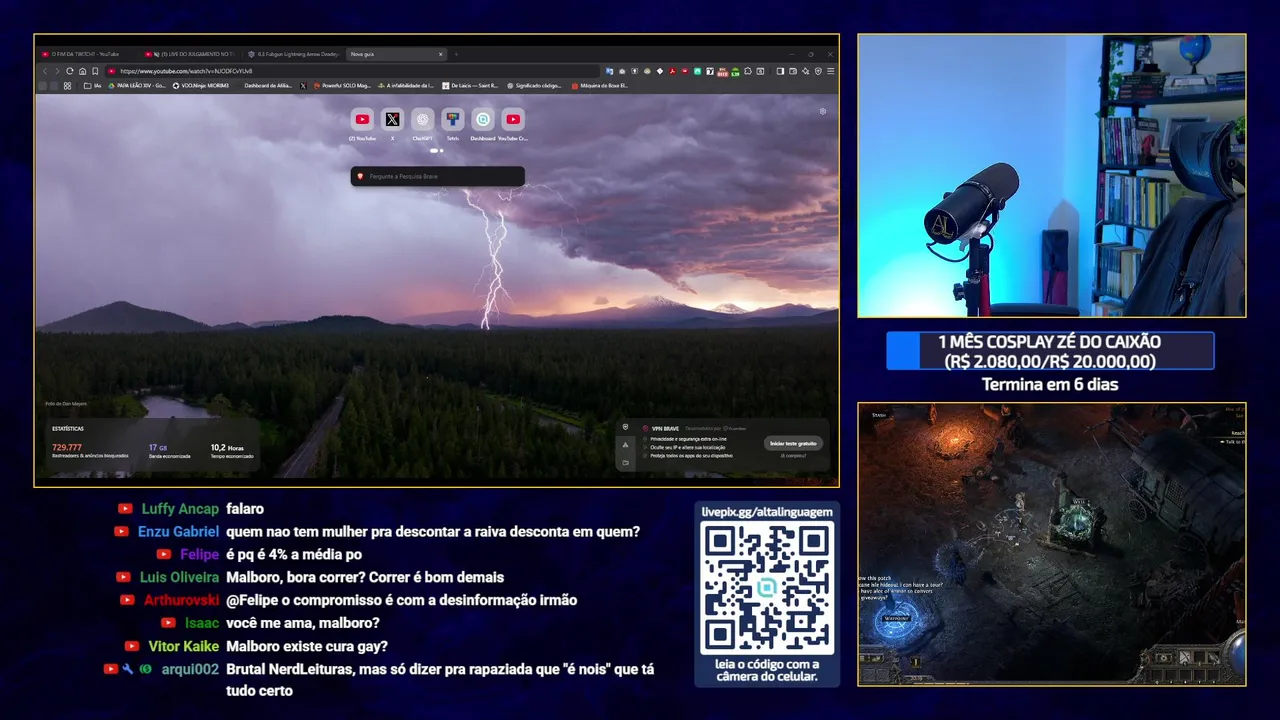Click the '10,2 Horas' time saved statistic
1280x720 pixels.
(227, 447)
